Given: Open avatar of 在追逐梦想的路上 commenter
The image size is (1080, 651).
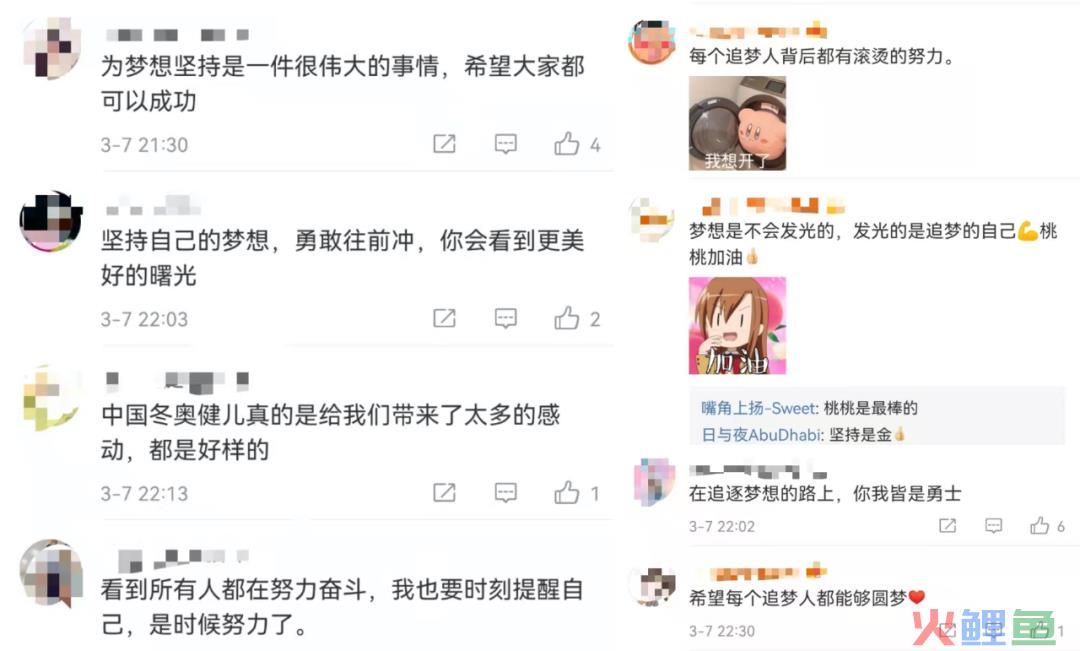Looking at the screenshot, I should (654, 482).
